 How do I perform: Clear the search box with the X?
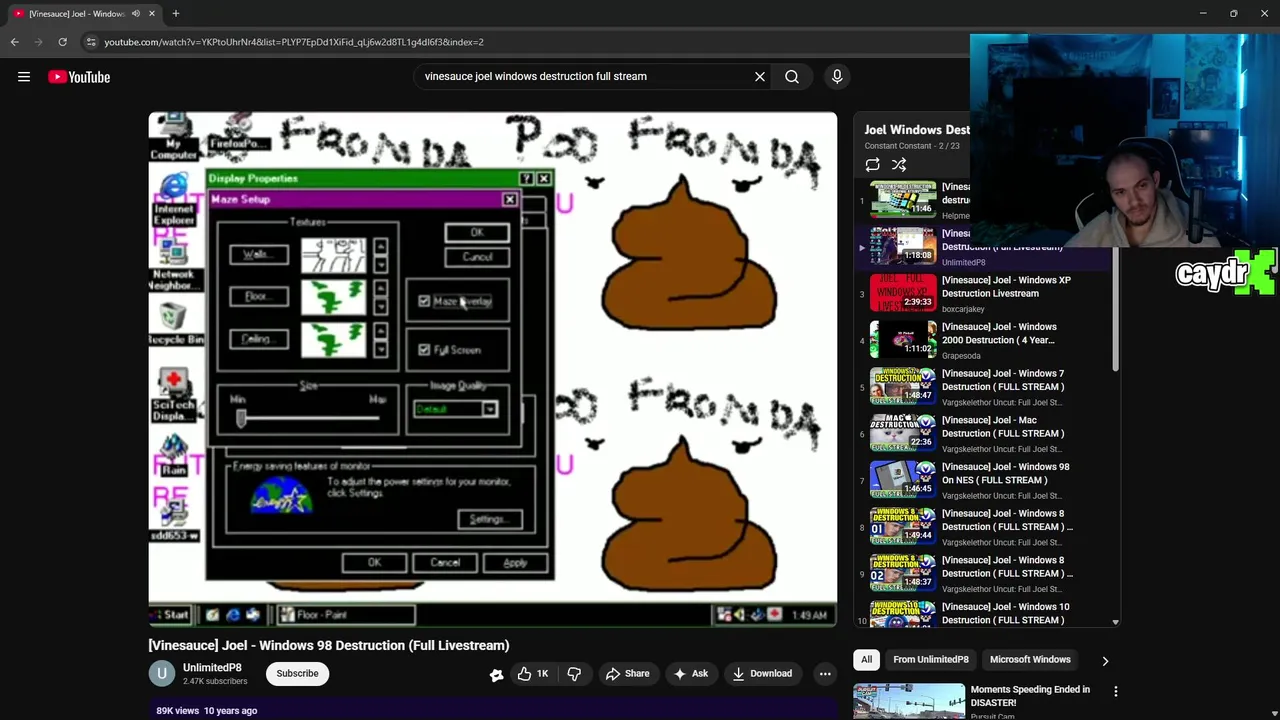click(760, 76)
